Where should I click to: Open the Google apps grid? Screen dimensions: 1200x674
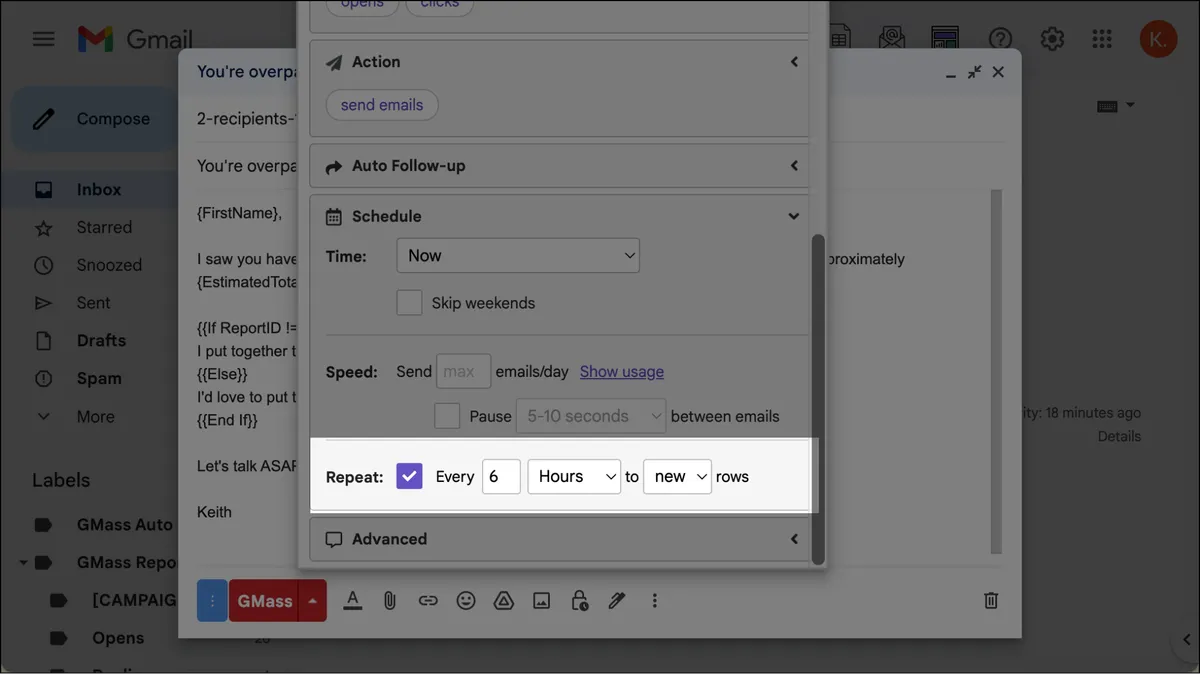1102,39
